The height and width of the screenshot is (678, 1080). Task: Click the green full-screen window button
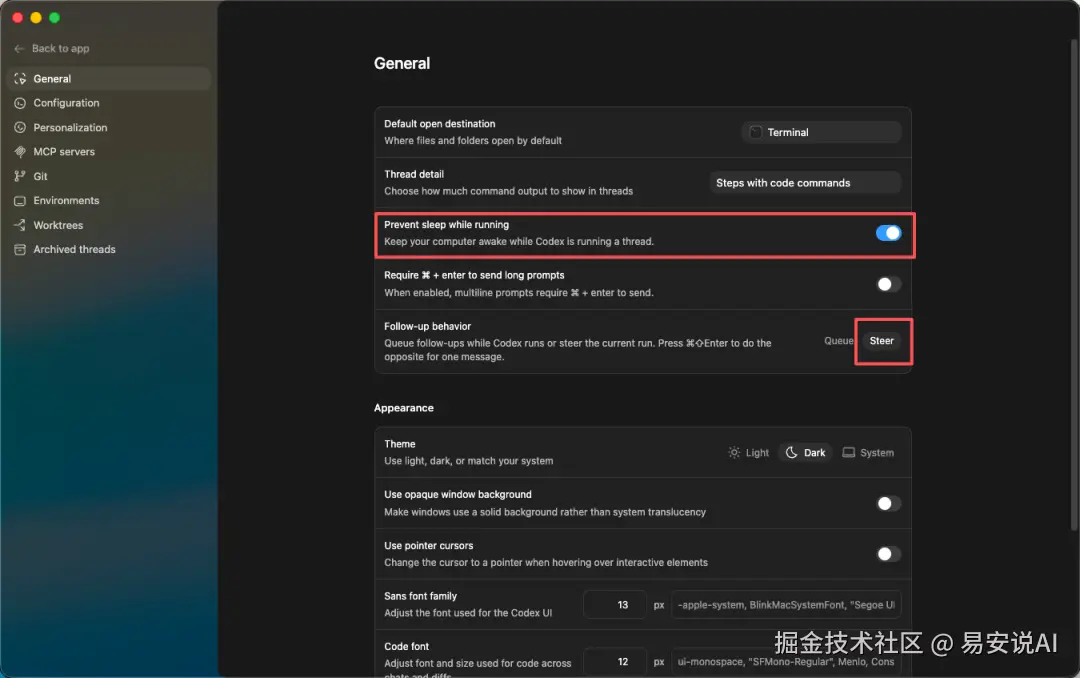click(x=54, y=18)
